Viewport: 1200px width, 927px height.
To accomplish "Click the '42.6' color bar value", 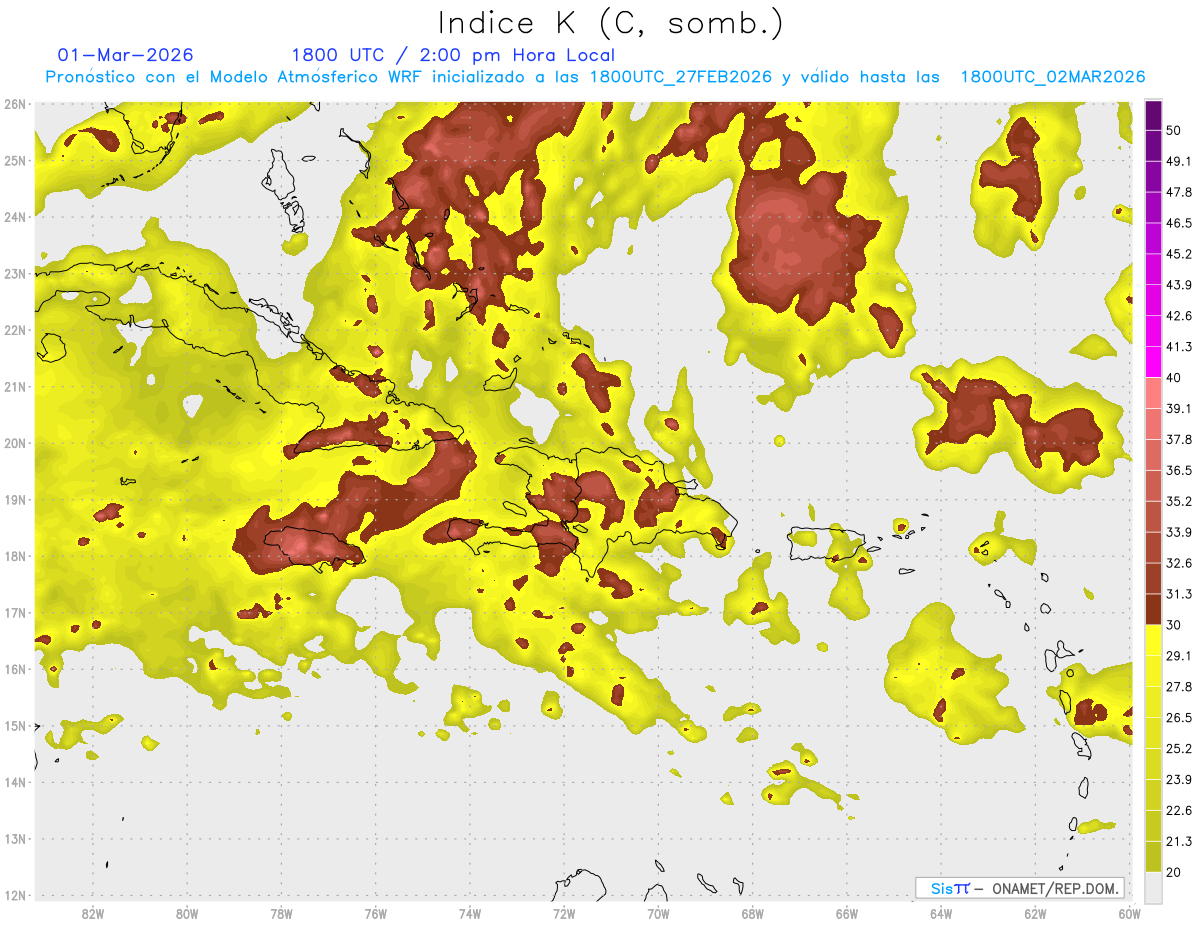I will click(1179, 317).
